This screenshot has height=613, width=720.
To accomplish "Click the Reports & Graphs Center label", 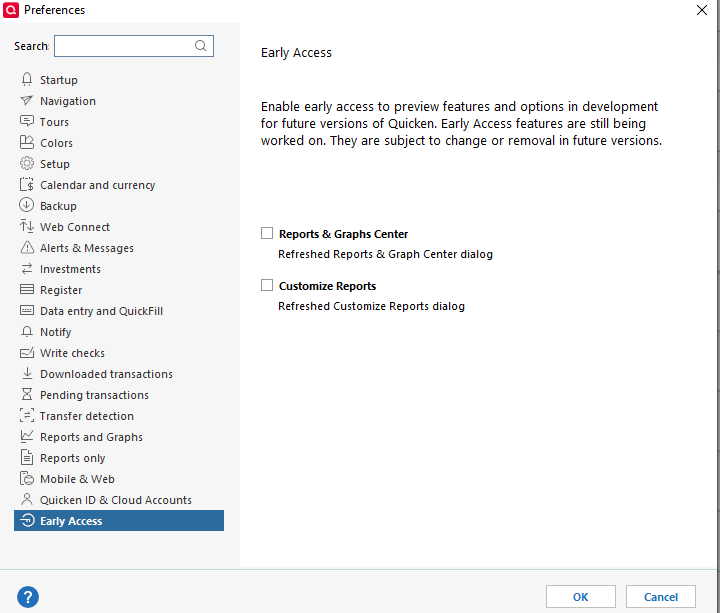I will pyautogui.click(x=343, y=234).
